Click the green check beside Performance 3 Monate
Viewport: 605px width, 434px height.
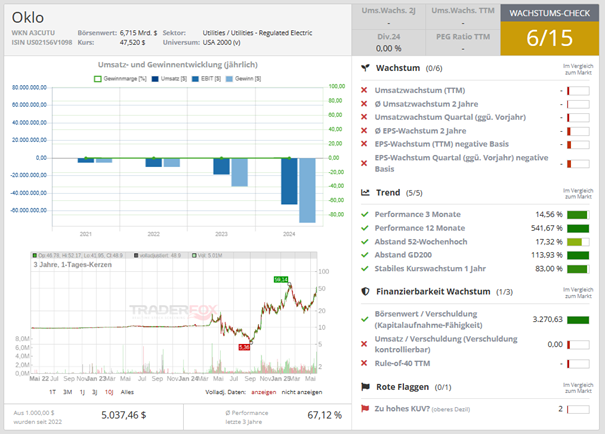click(365, 214)
